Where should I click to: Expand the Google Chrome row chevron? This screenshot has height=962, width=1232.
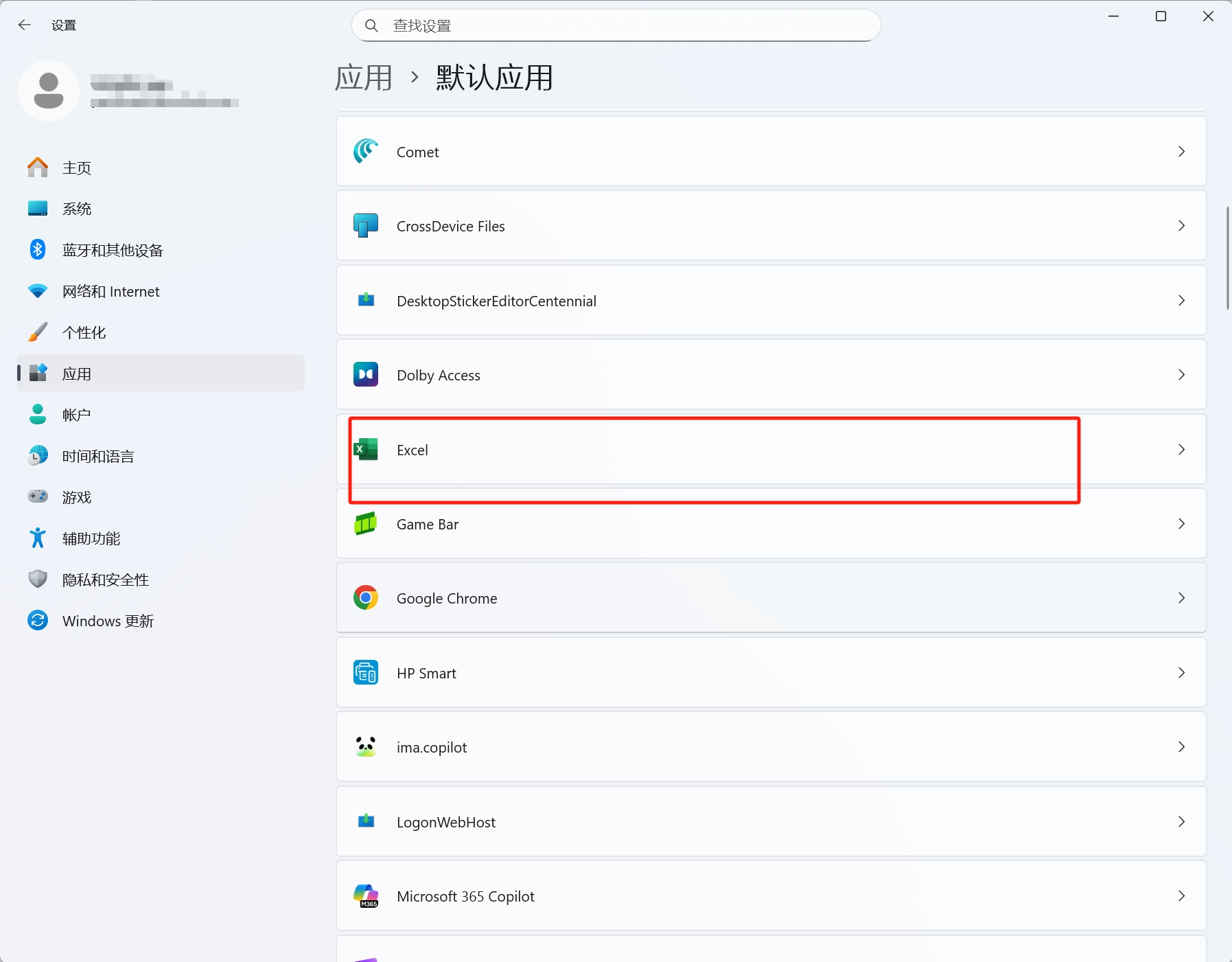tap(1181, 597)
